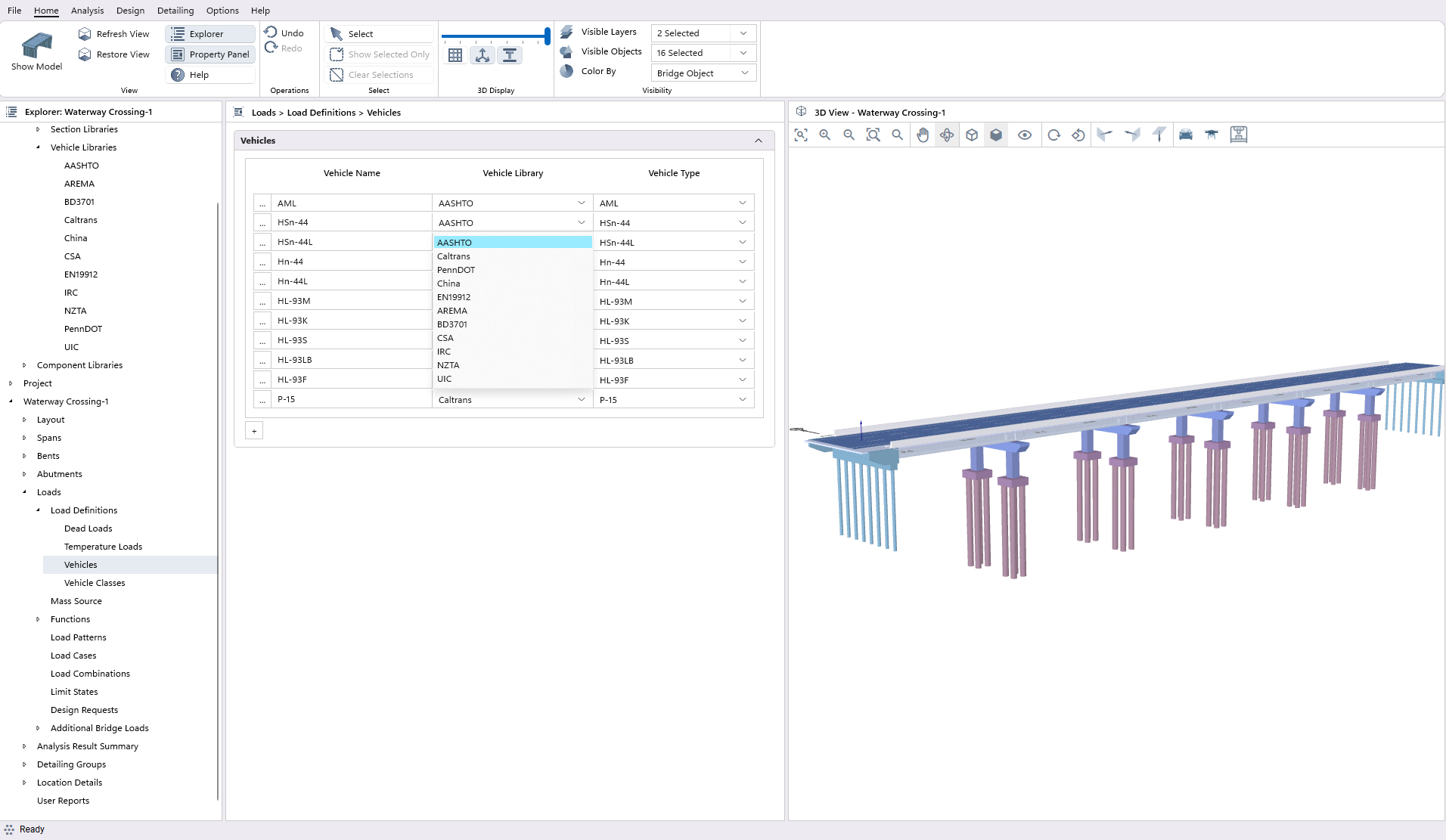Screen dimensions: 1446x840
Task: Click the plus button to add vehicle
Action: 254,431
